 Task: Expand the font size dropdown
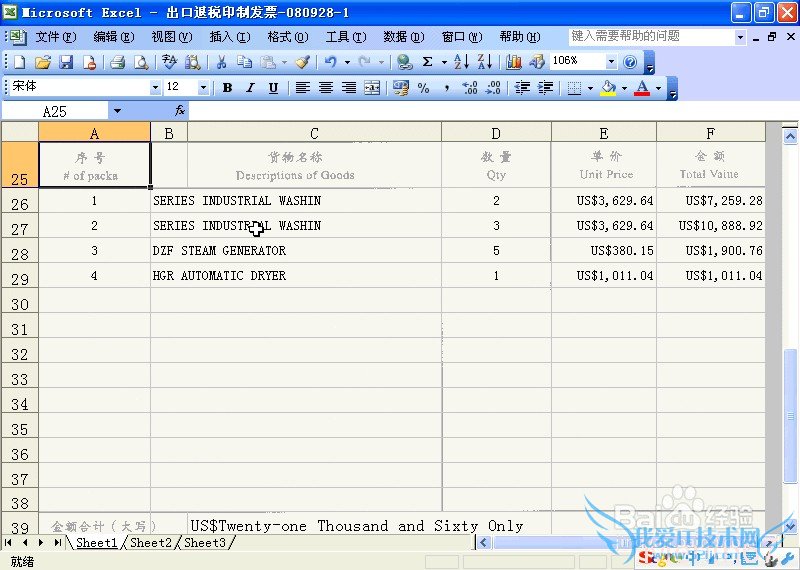(x=204, y=88)
